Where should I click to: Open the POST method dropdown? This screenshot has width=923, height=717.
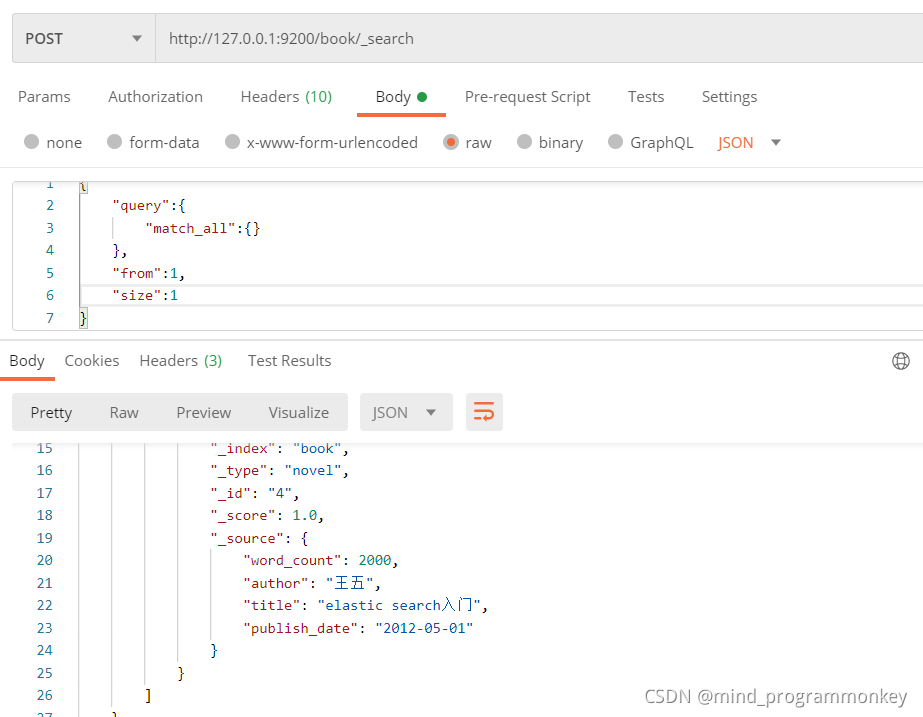84,38
